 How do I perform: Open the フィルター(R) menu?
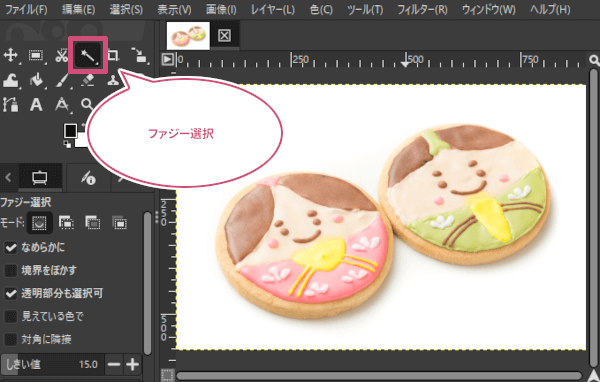[x=422, y=9]
